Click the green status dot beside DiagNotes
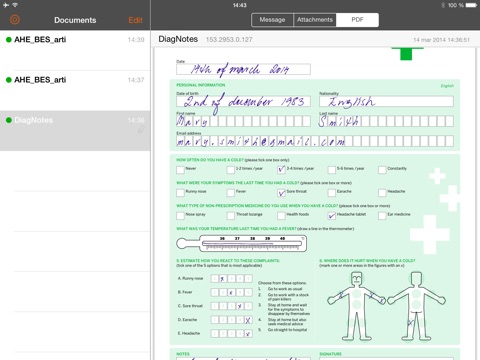 tap(9, 120)
